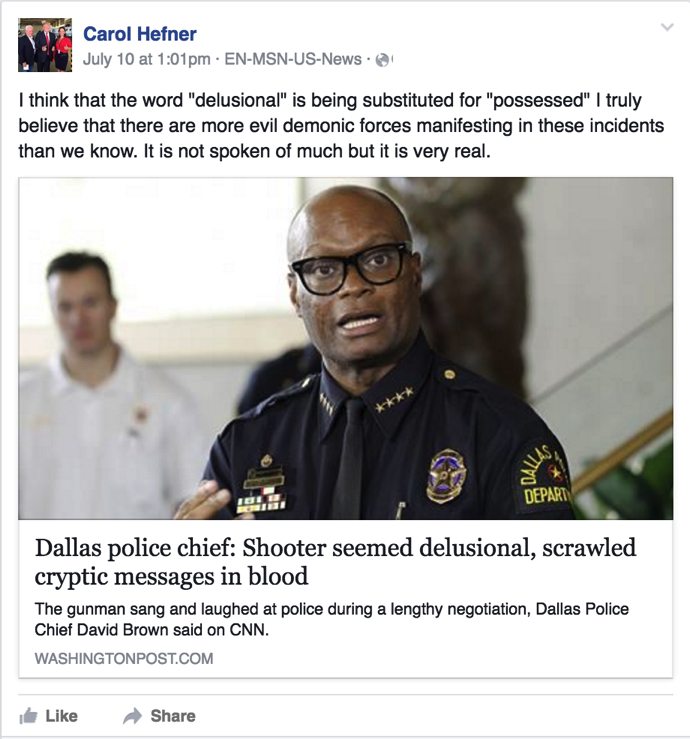
Task: Open the Dallas police chief headline
Action: [x=335, y=562]
